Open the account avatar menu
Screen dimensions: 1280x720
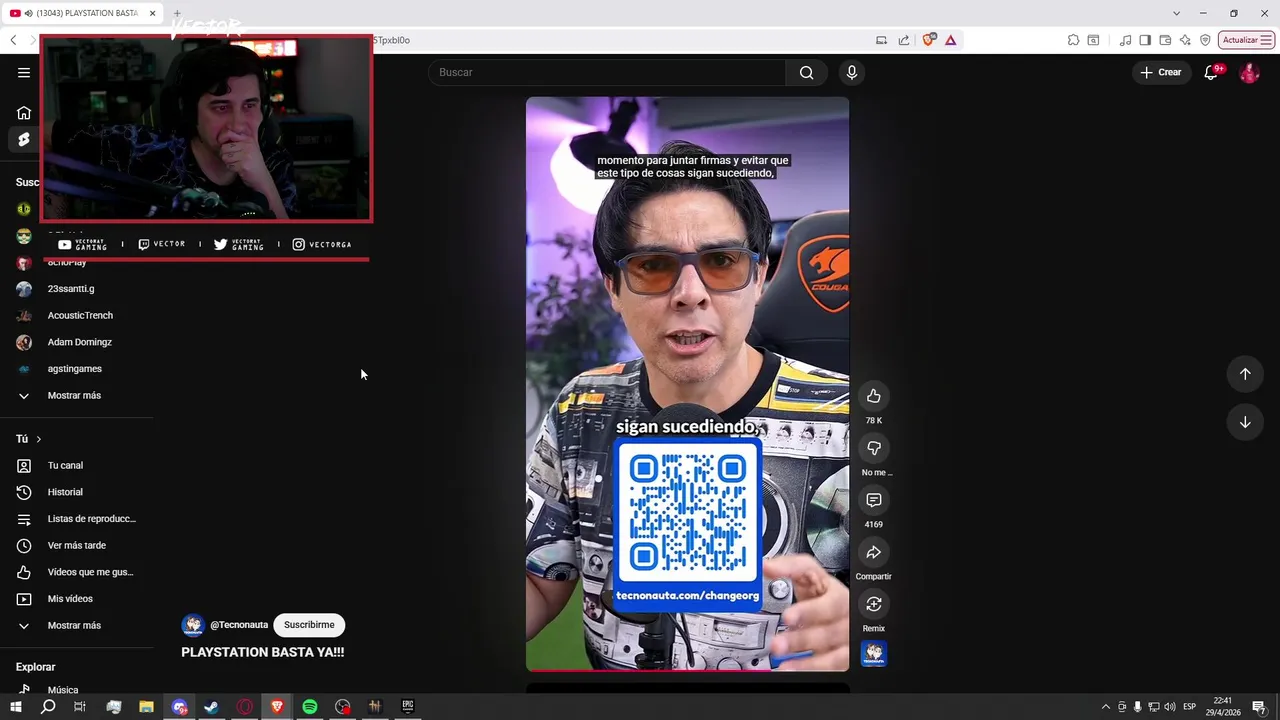pos(1249,72)
